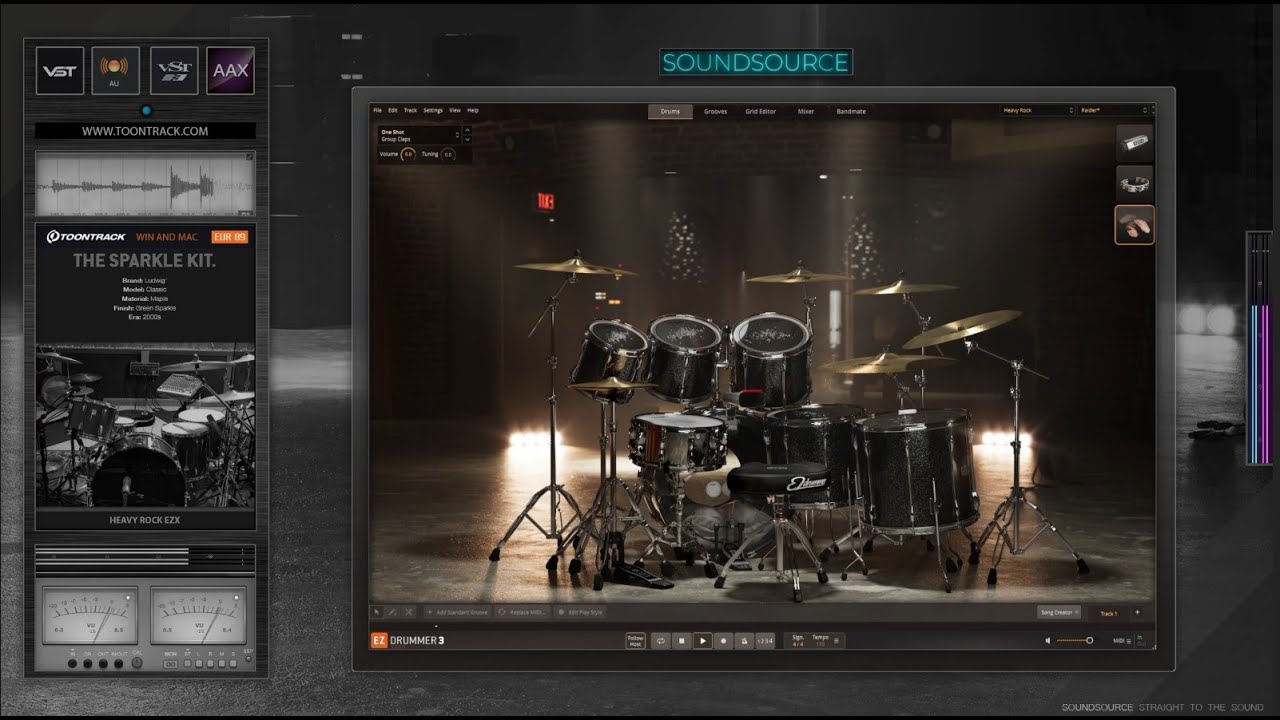This screenshot has height=720, width=1280.
Task: Turn the CAL knob on VU panel
Action: click(137, 662)
